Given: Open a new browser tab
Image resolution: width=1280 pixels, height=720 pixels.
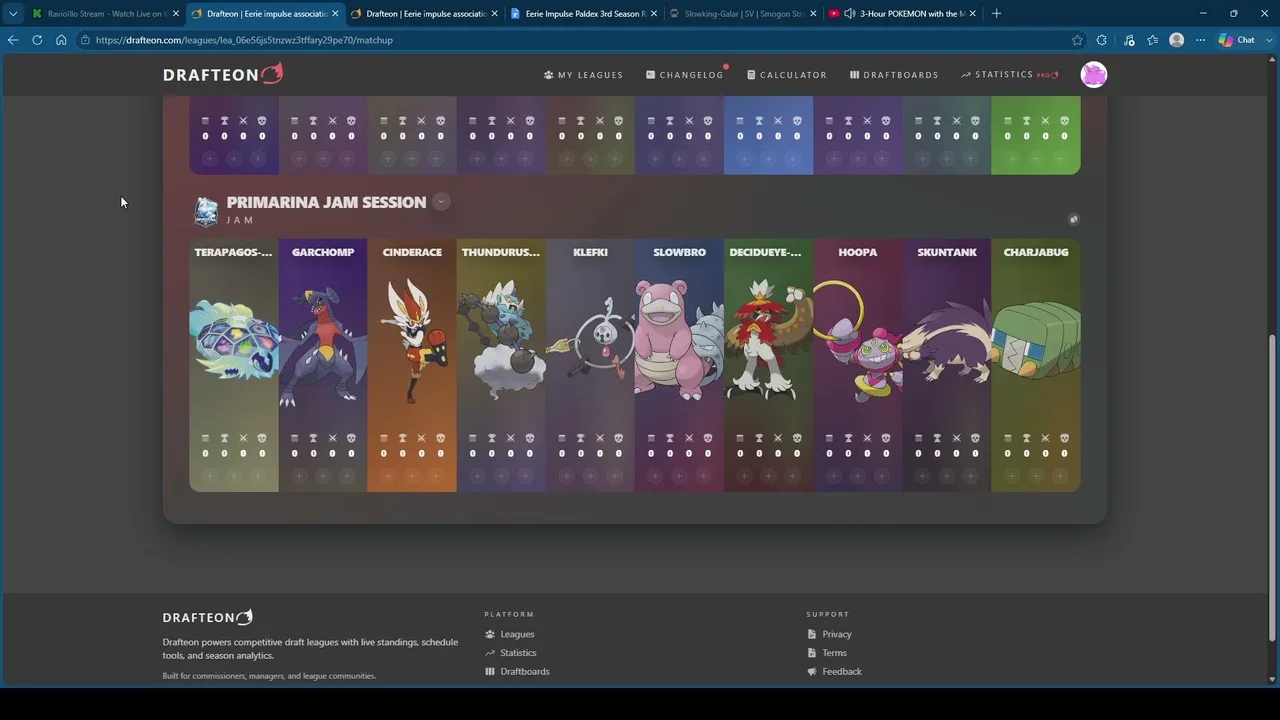Looking at the screenshot, I should coord(996,13).
